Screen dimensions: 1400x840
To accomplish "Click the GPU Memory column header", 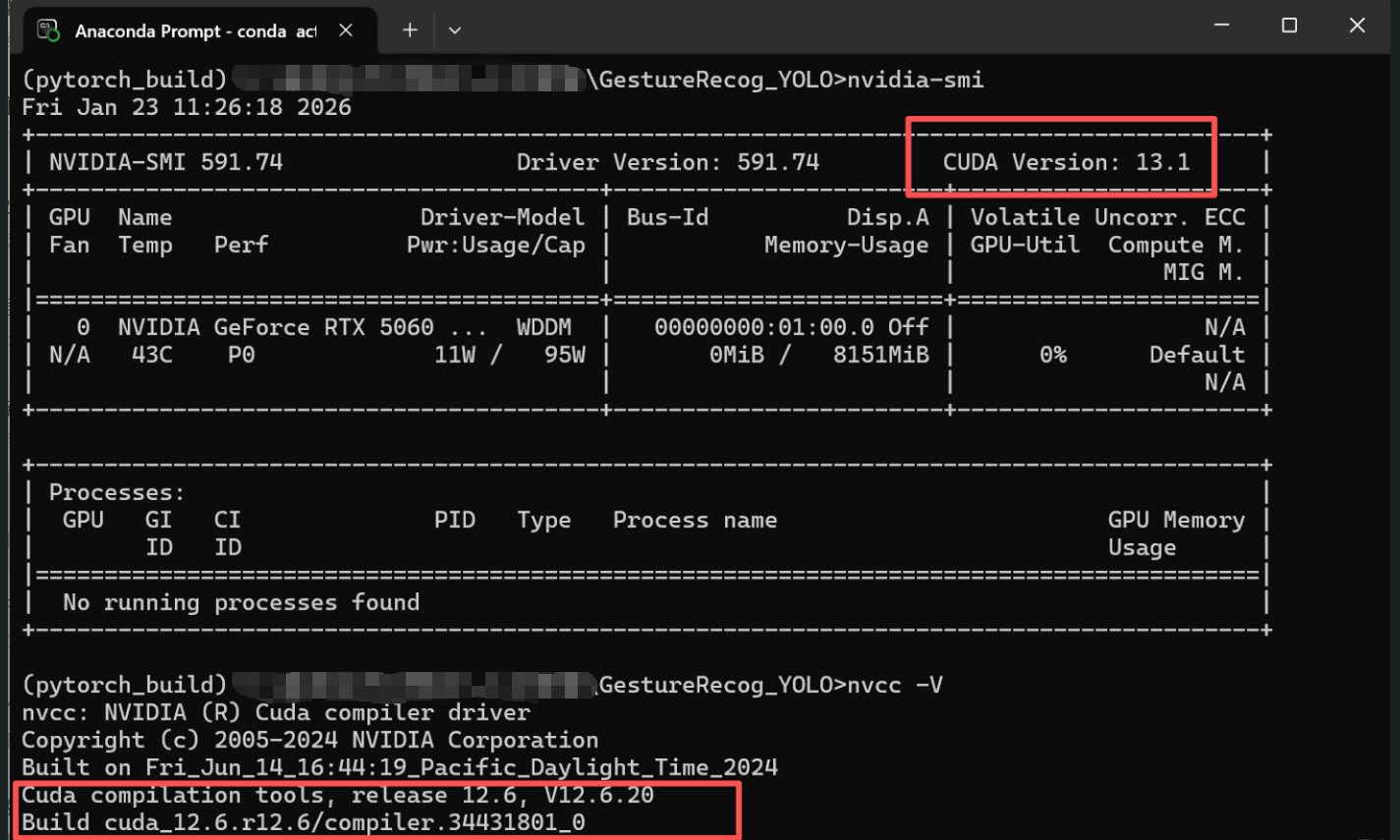I will 1176,520.
